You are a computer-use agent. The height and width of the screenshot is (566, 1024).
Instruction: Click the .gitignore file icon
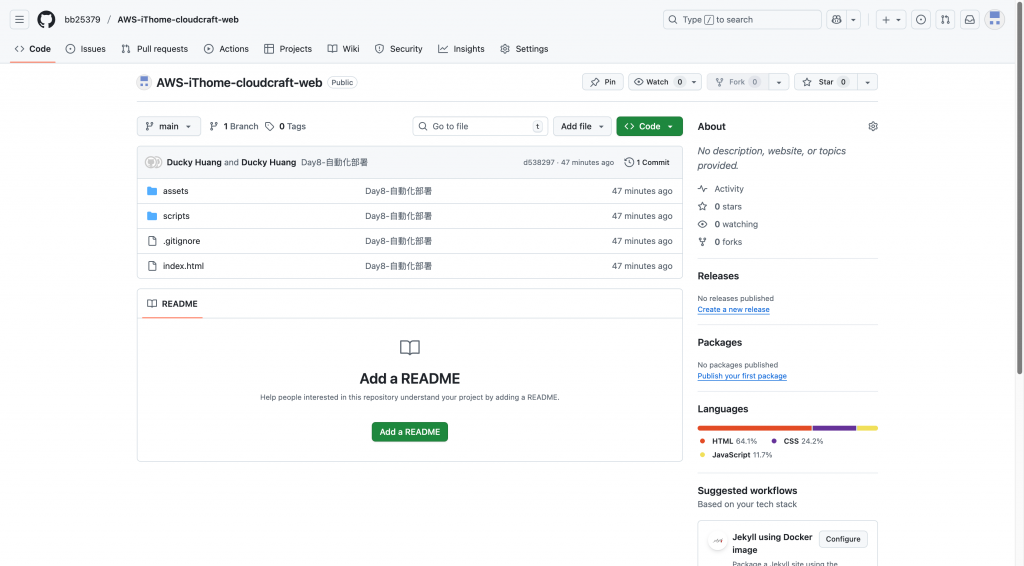(152, 241)
